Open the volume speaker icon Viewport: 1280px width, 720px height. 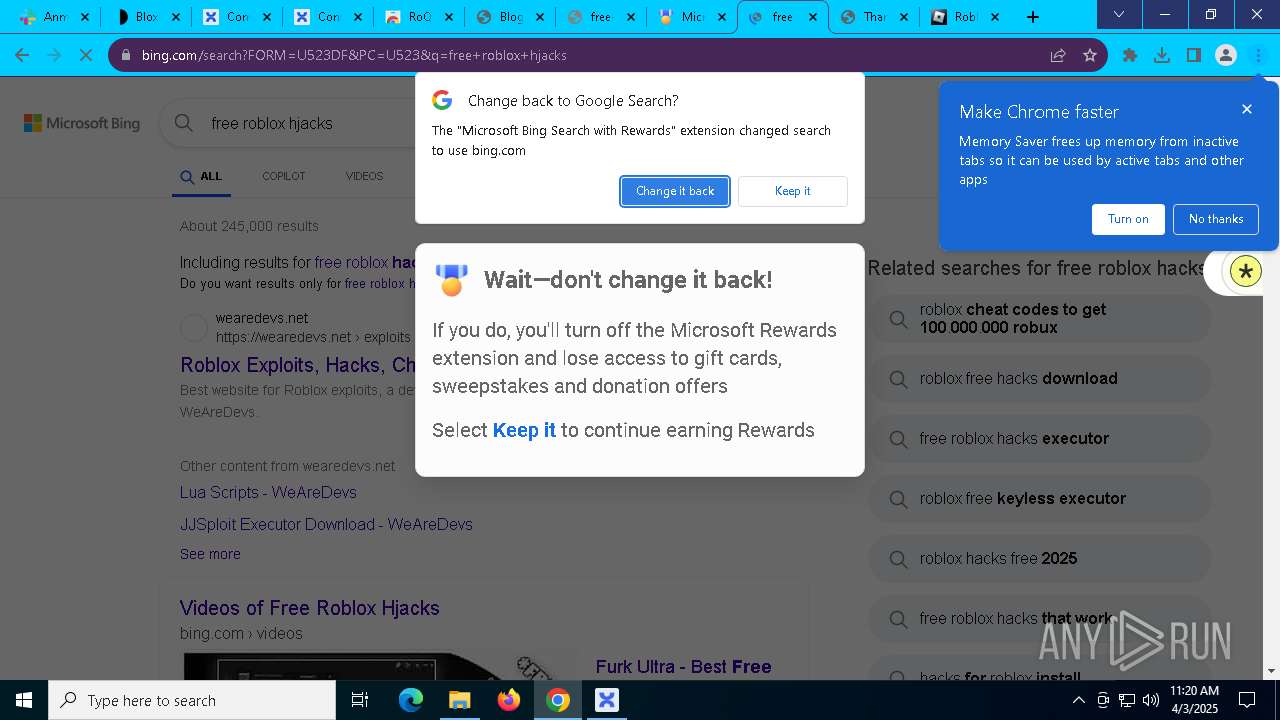tap(1151, 700)
